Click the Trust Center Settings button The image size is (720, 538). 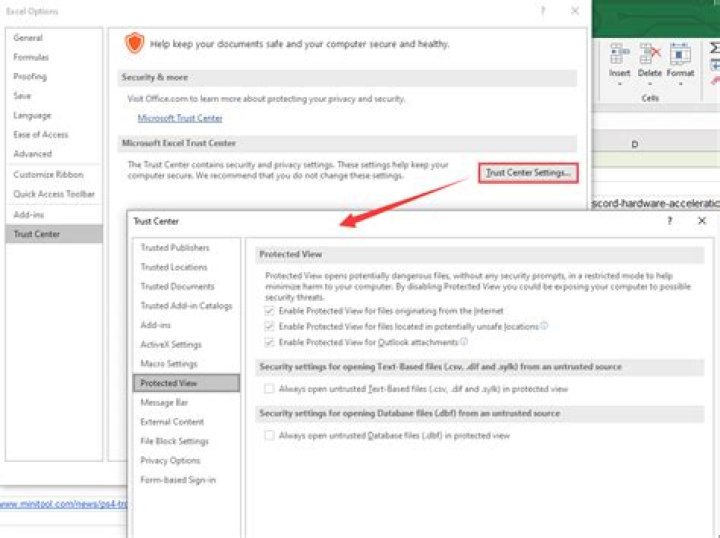coord(528,173)
